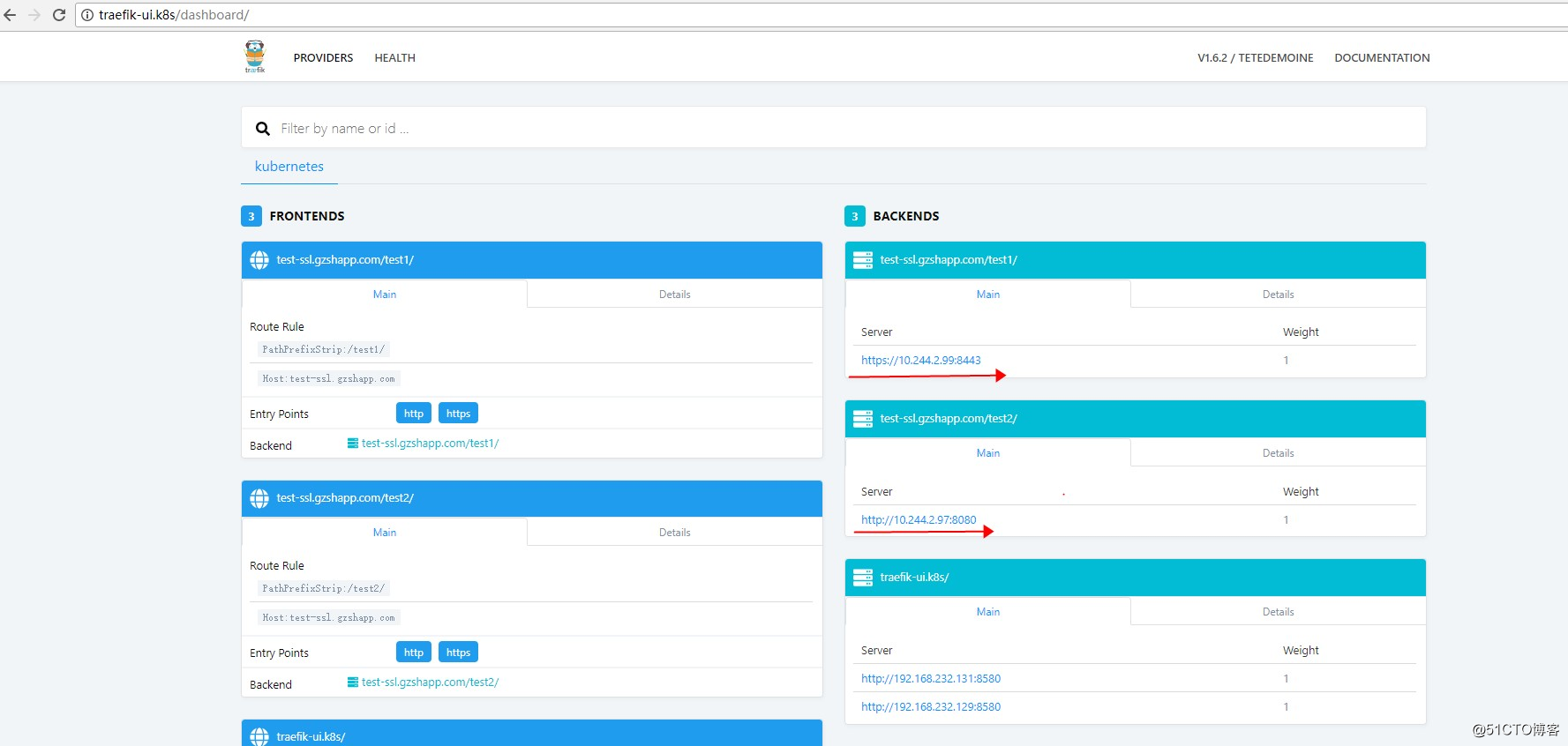Select the kubernetes provider tab
Viewport: 1568px width, 746px height.
coord(289,167)
